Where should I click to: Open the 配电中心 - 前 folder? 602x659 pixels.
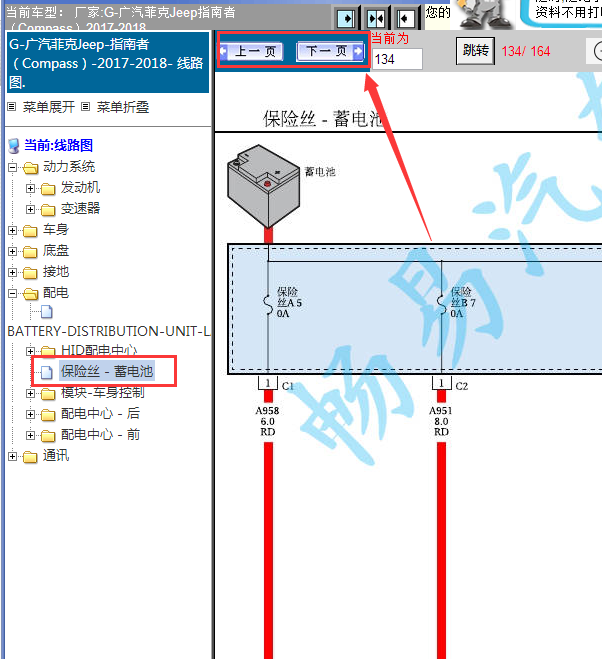100,435
